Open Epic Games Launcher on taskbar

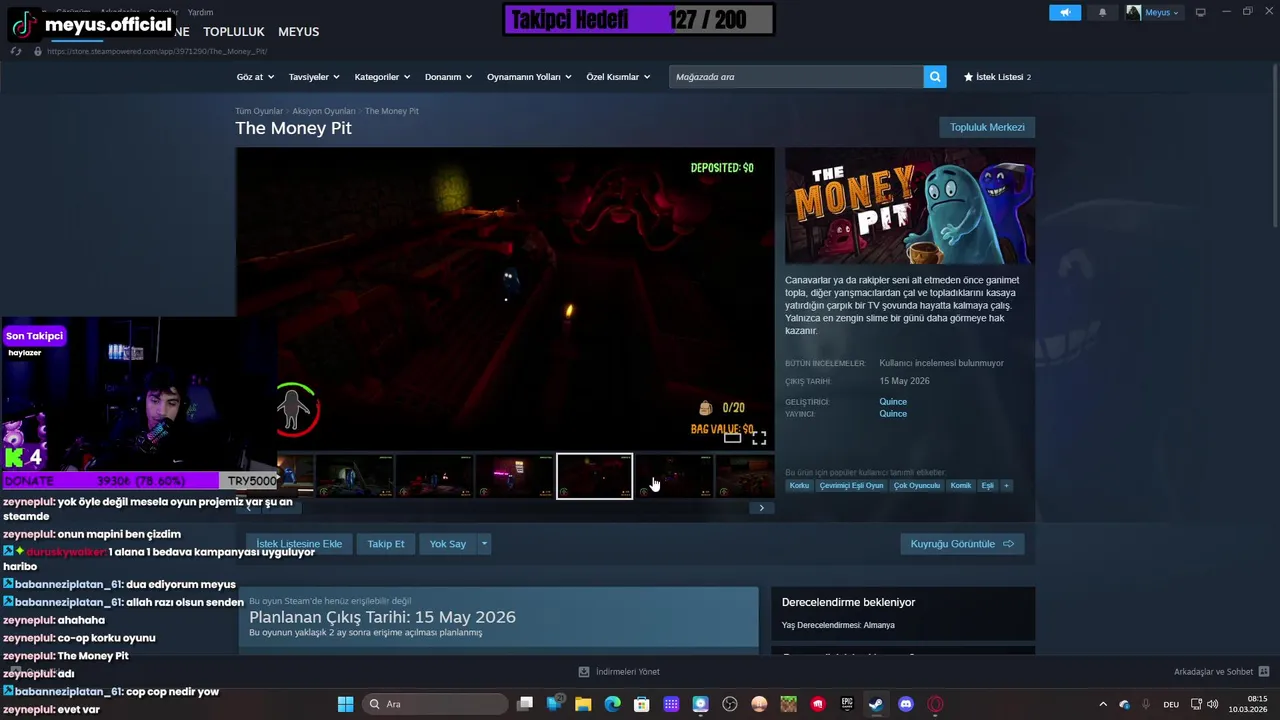847,704
